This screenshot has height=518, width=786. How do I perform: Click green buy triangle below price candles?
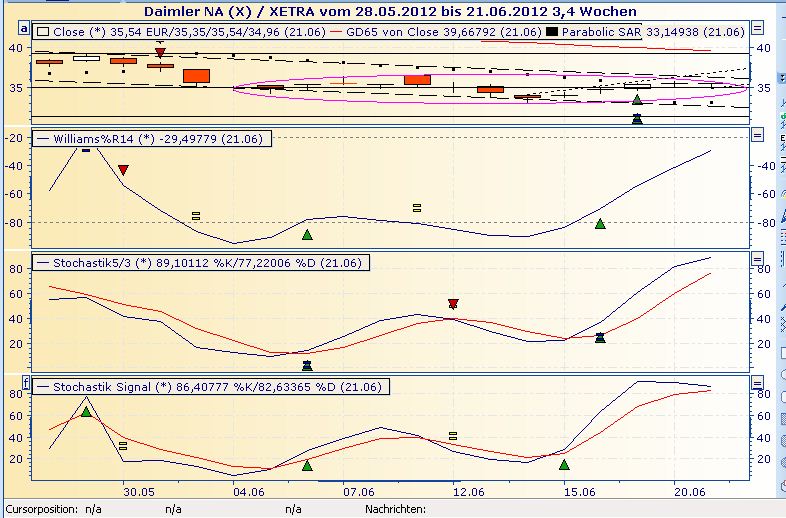click(637, 100)
